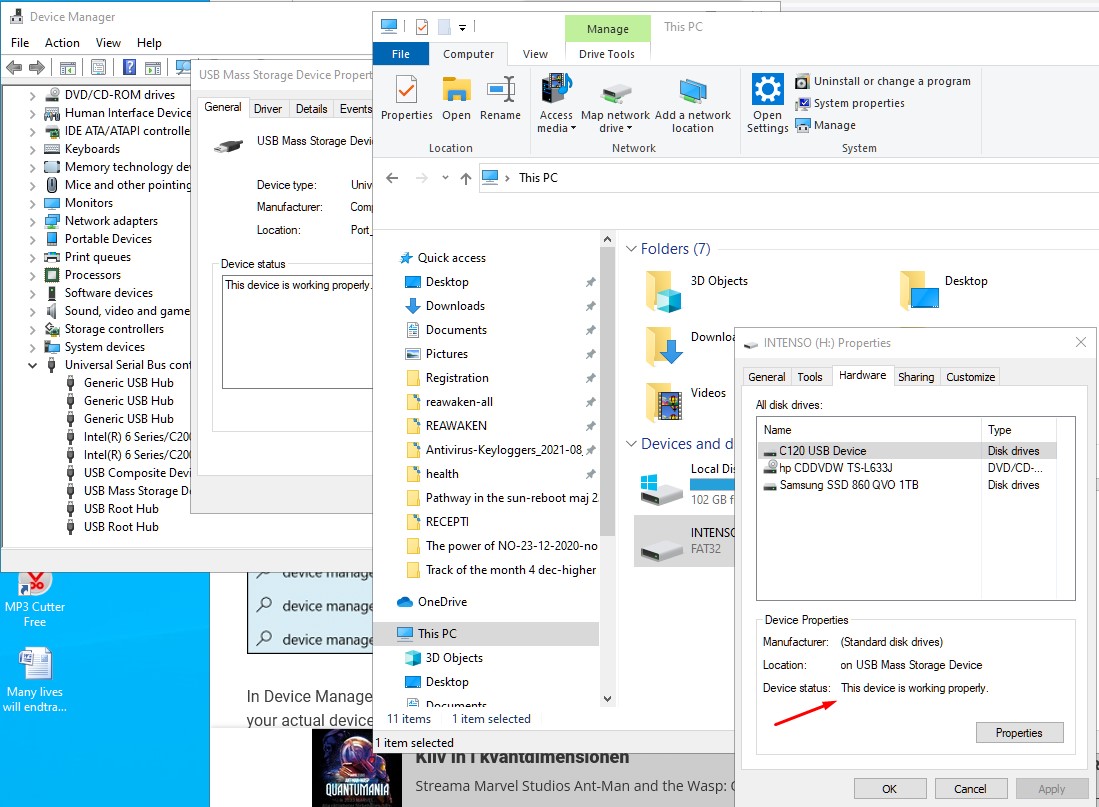This screenshot has height=807, width=1099.
Task: Open Sharing tab in INTENSO Properties
Action: tap(916, 377)
